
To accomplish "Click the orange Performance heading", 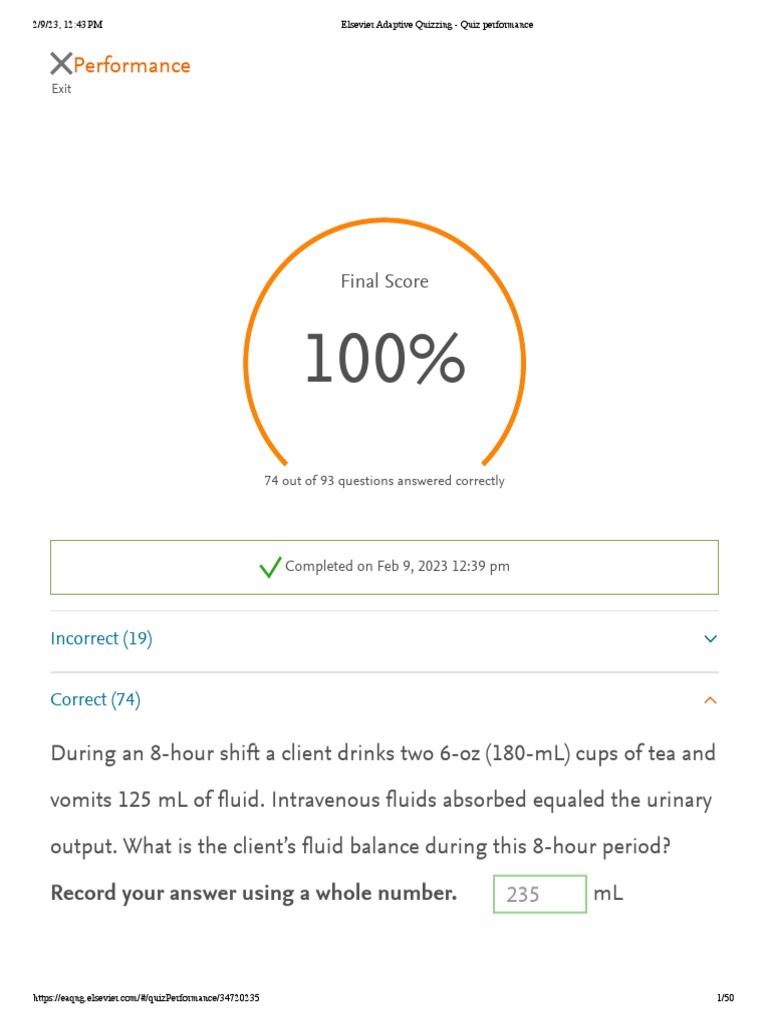I will pos(132,66).
